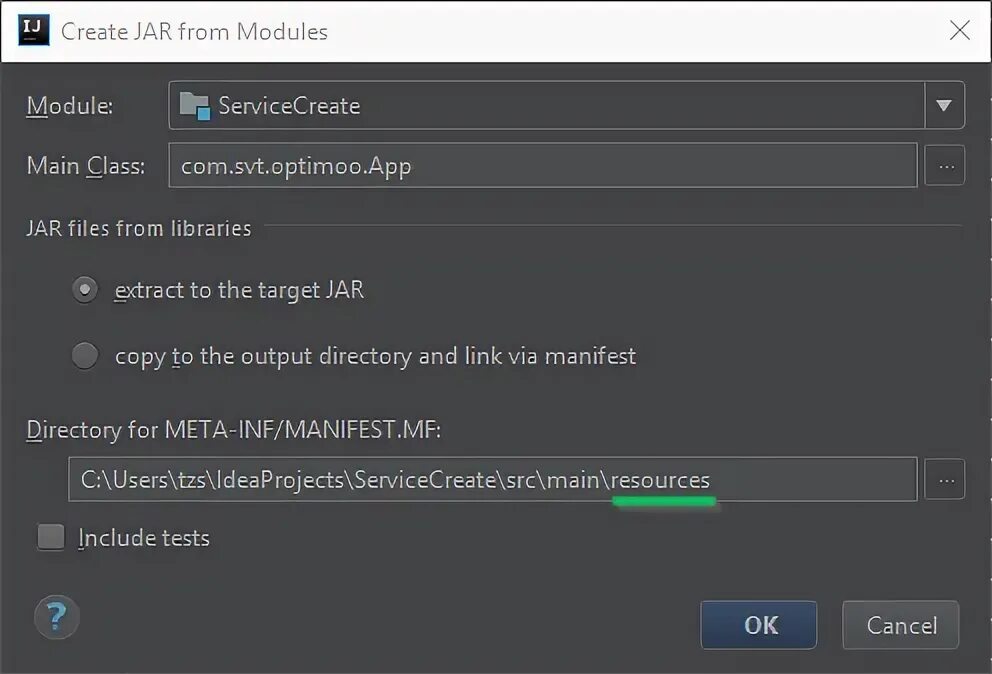The height and width of the screenshot is (674, 992).
Task: Click the 'Directory for META-INF/MANIFEST.MF:' label
Action: pos(234,430)
